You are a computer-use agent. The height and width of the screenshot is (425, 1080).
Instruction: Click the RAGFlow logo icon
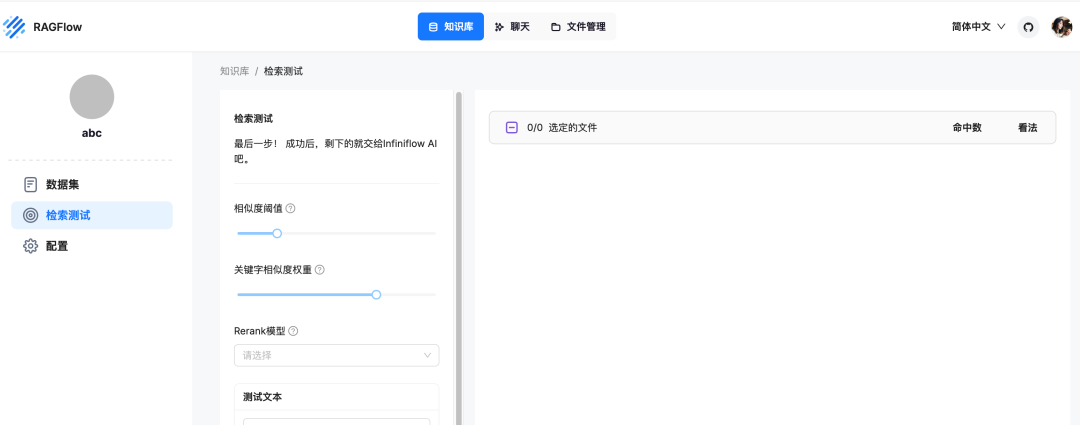point(14,27)
